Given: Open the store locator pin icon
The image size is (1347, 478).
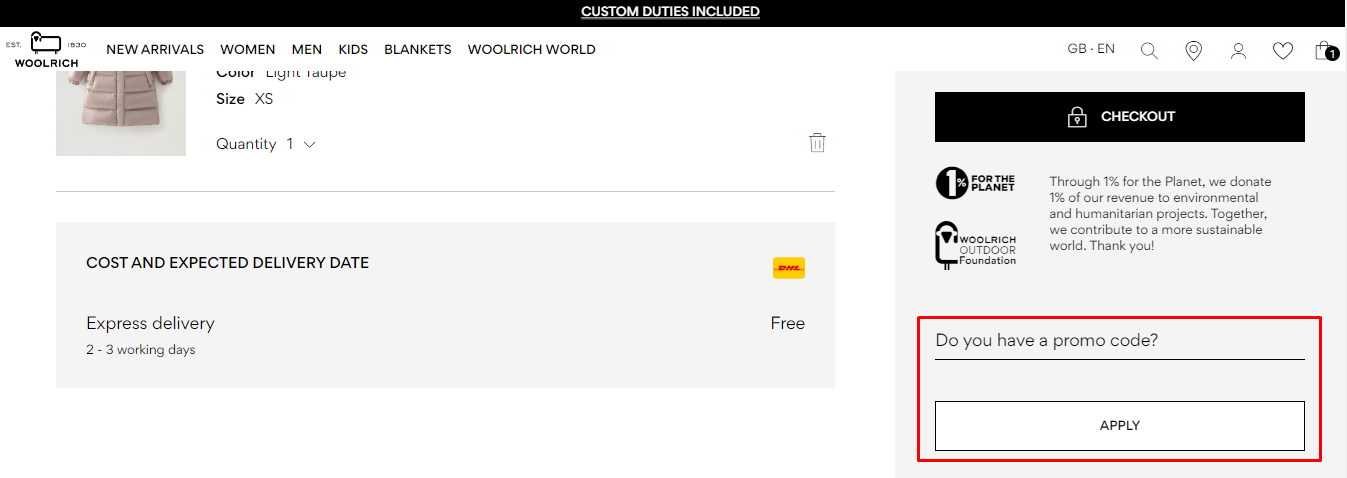Looking at the screenshot, I should (x=1193, y=50).
